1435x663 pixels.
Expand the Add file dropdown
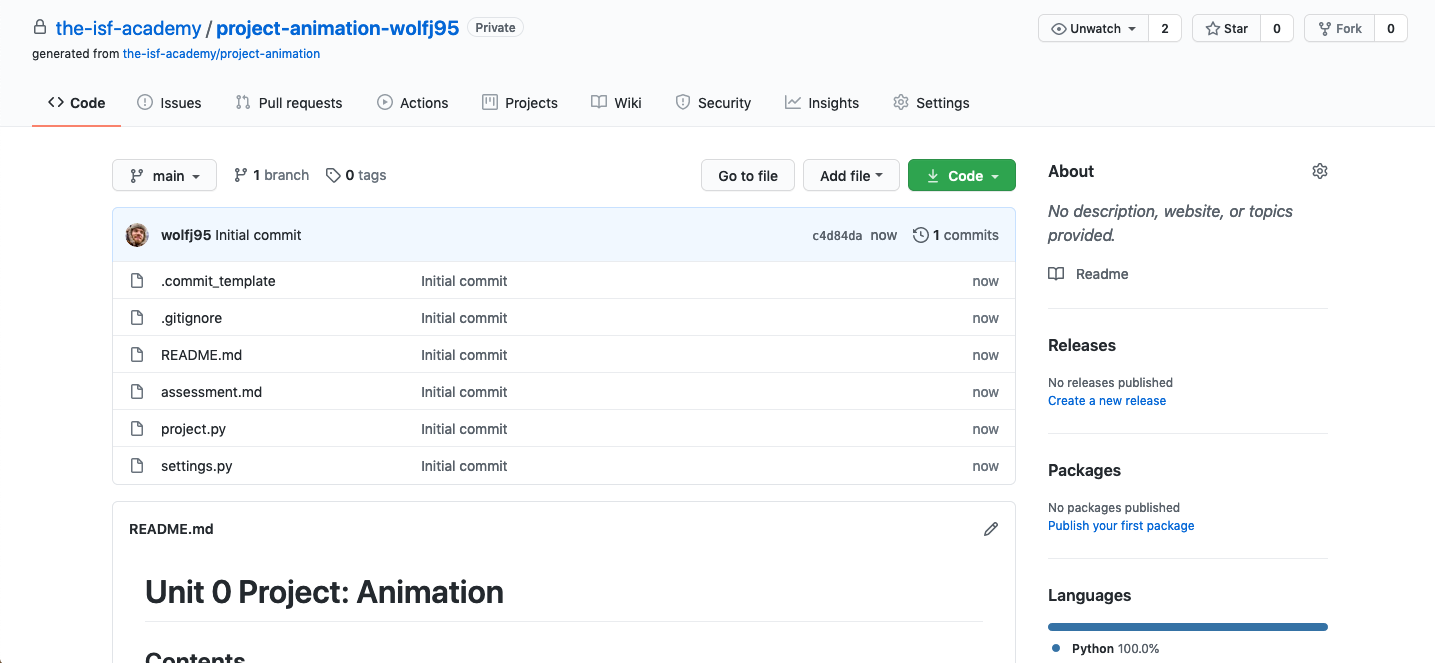click(x=851, y=176)
